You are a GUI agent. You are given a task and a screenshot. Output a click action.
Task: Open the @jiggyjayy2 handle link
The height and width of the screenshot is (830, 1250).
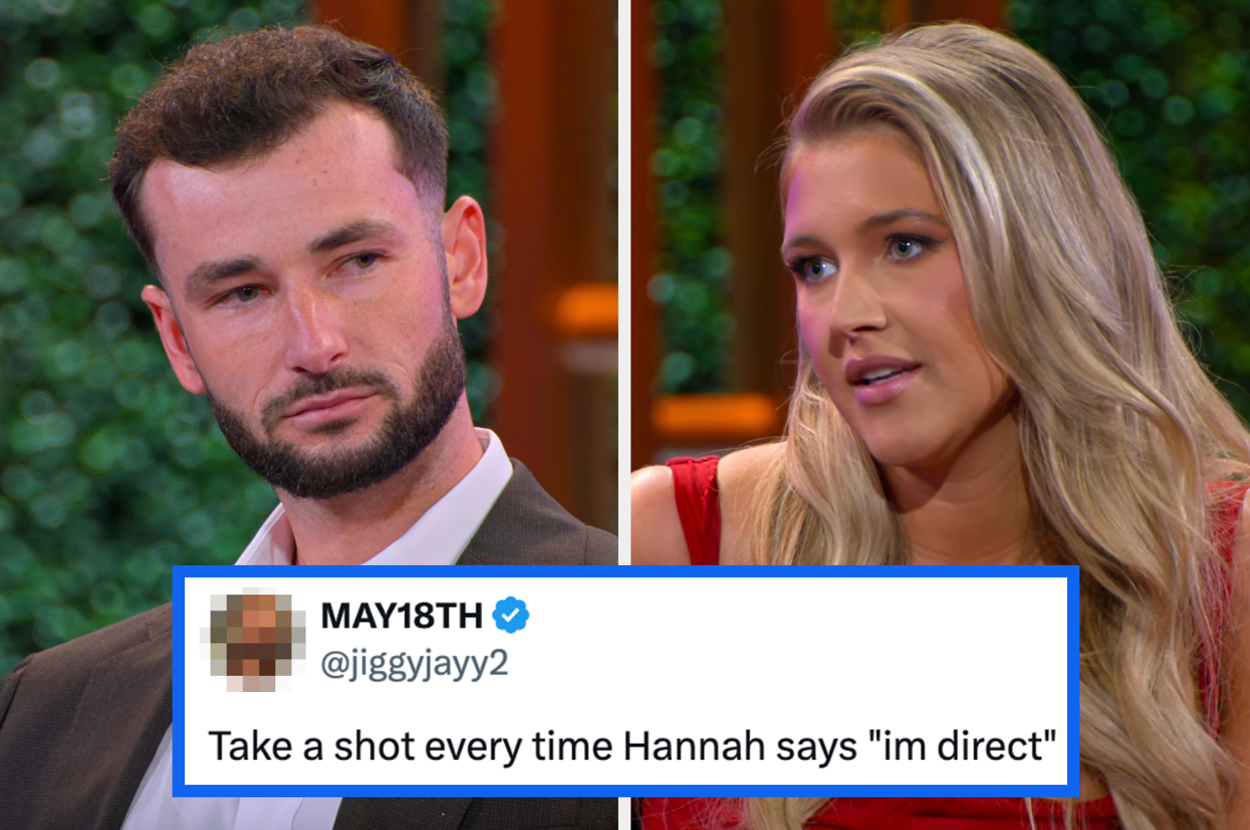414,664
